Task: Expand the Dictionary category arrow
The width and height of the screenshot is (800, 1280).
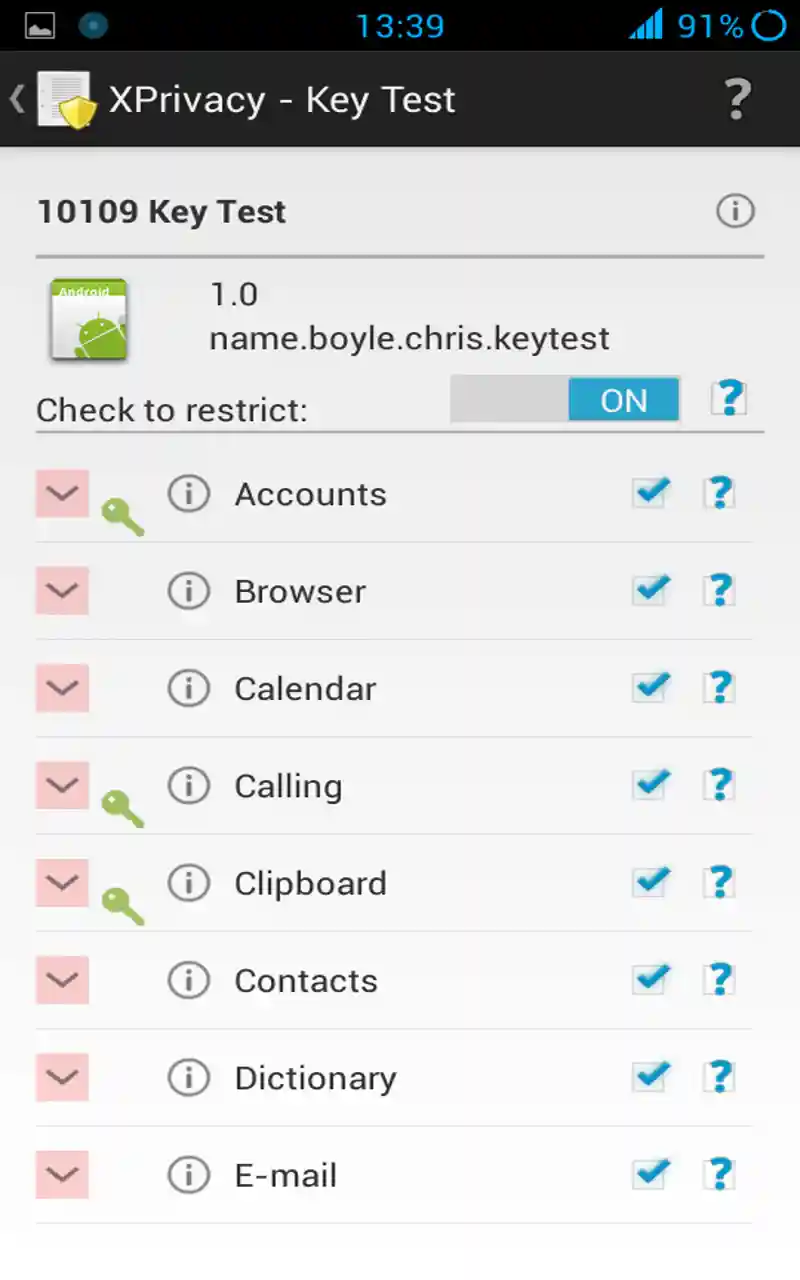Action: click(x=62, y=1077)
